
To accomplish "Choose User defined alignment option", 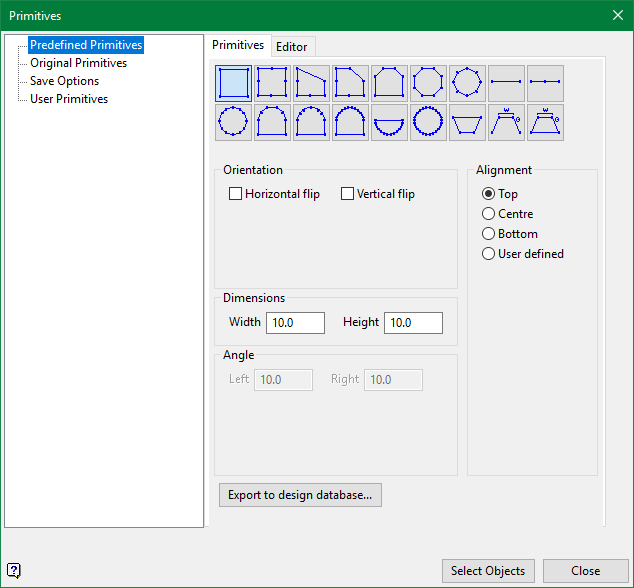I will (x=489, y=254).
